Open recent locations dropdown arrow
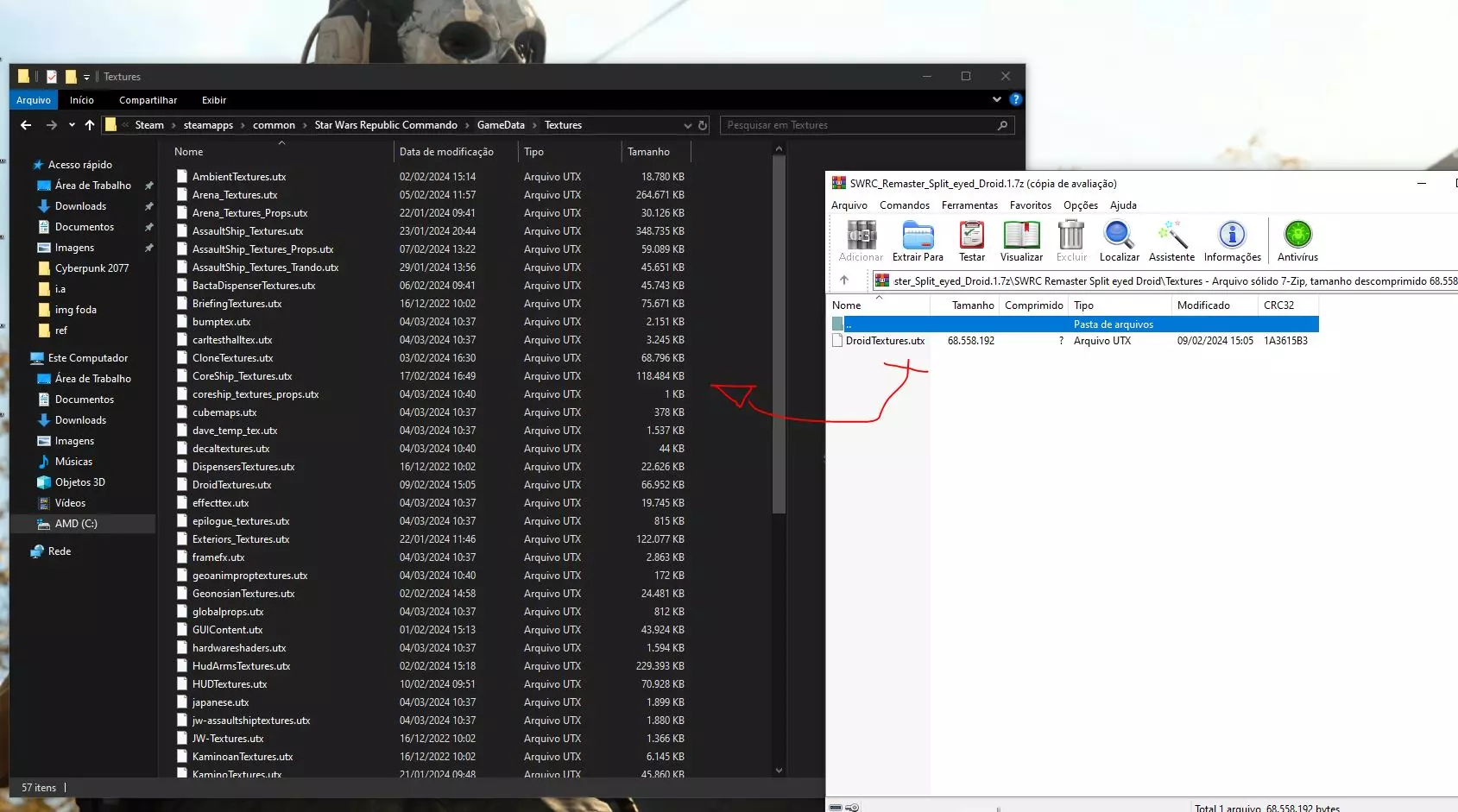Screen dimensions: 1458x812 (x=72, y=125)
